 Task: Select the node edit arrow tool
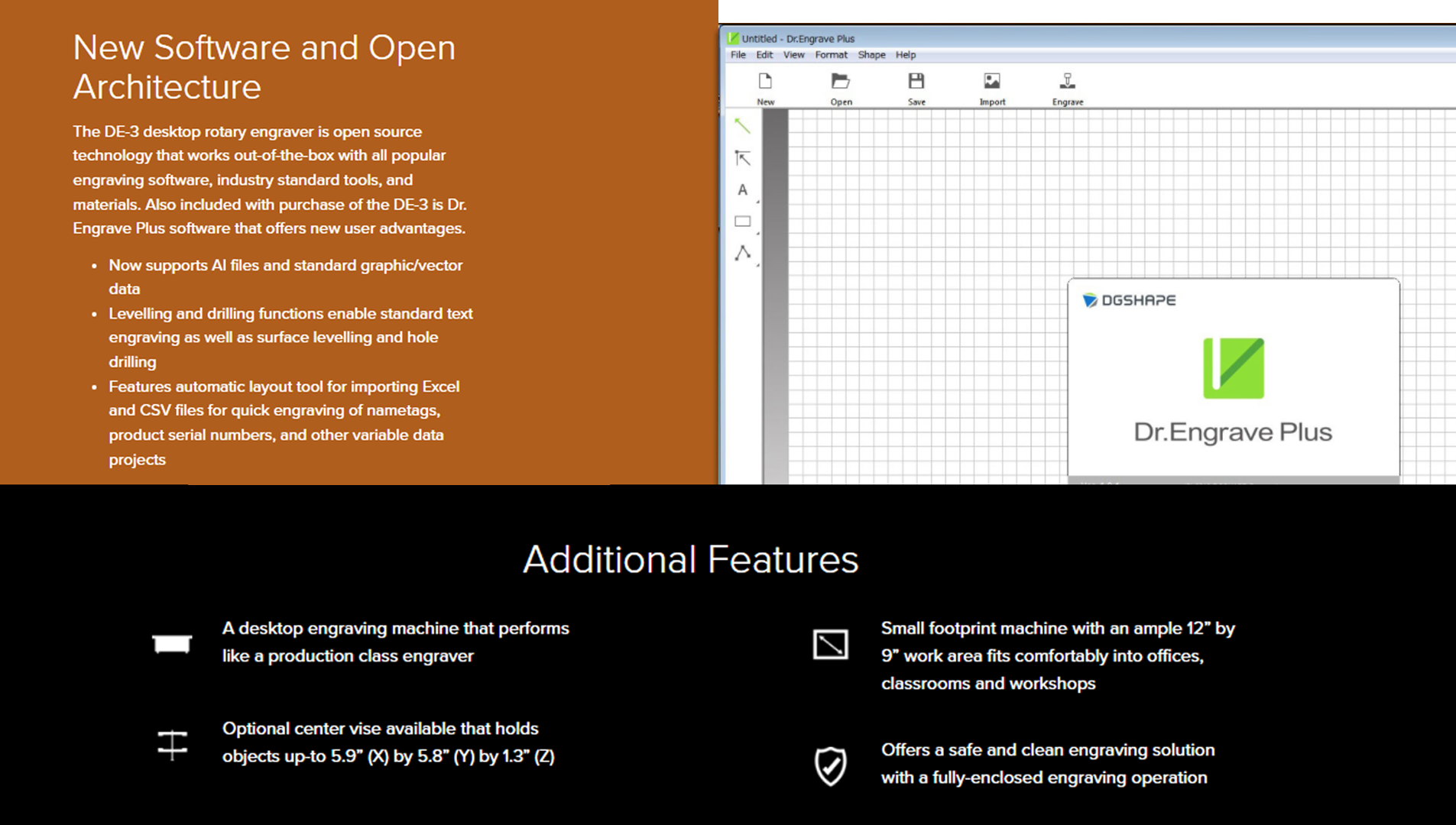click(742, 158)
